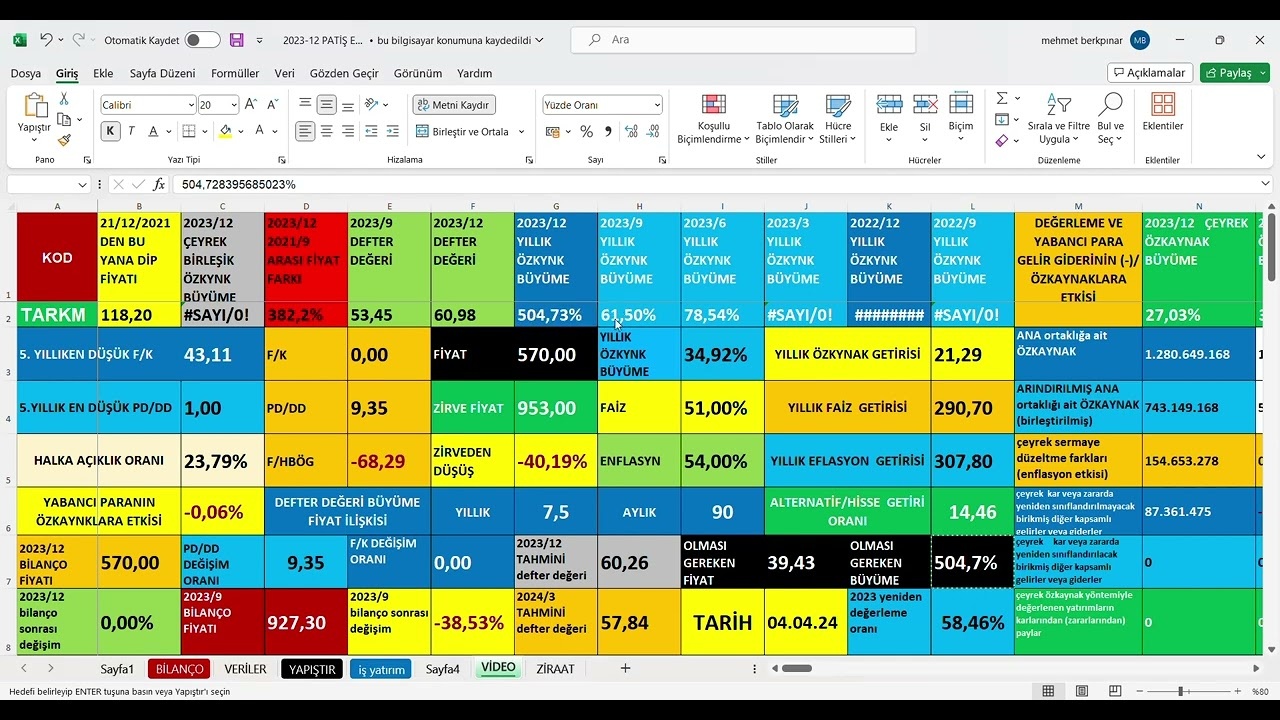Toggle center horizontal alignment
This screenshot has width=1280, height=720.
tap(326, 131)
